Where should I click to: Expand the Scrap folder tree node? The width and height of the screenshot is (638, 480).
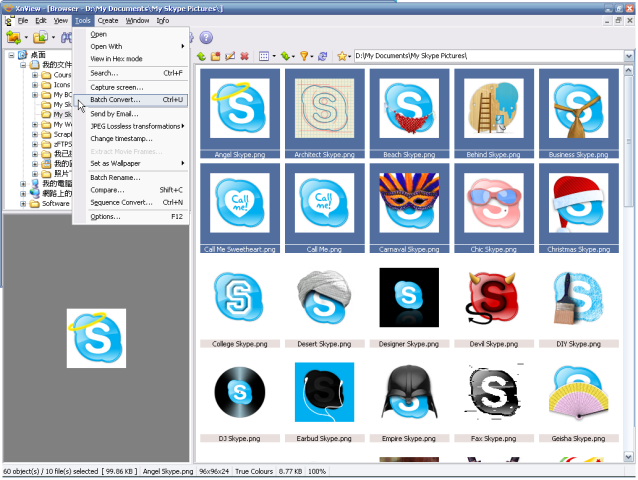[35, 134]
